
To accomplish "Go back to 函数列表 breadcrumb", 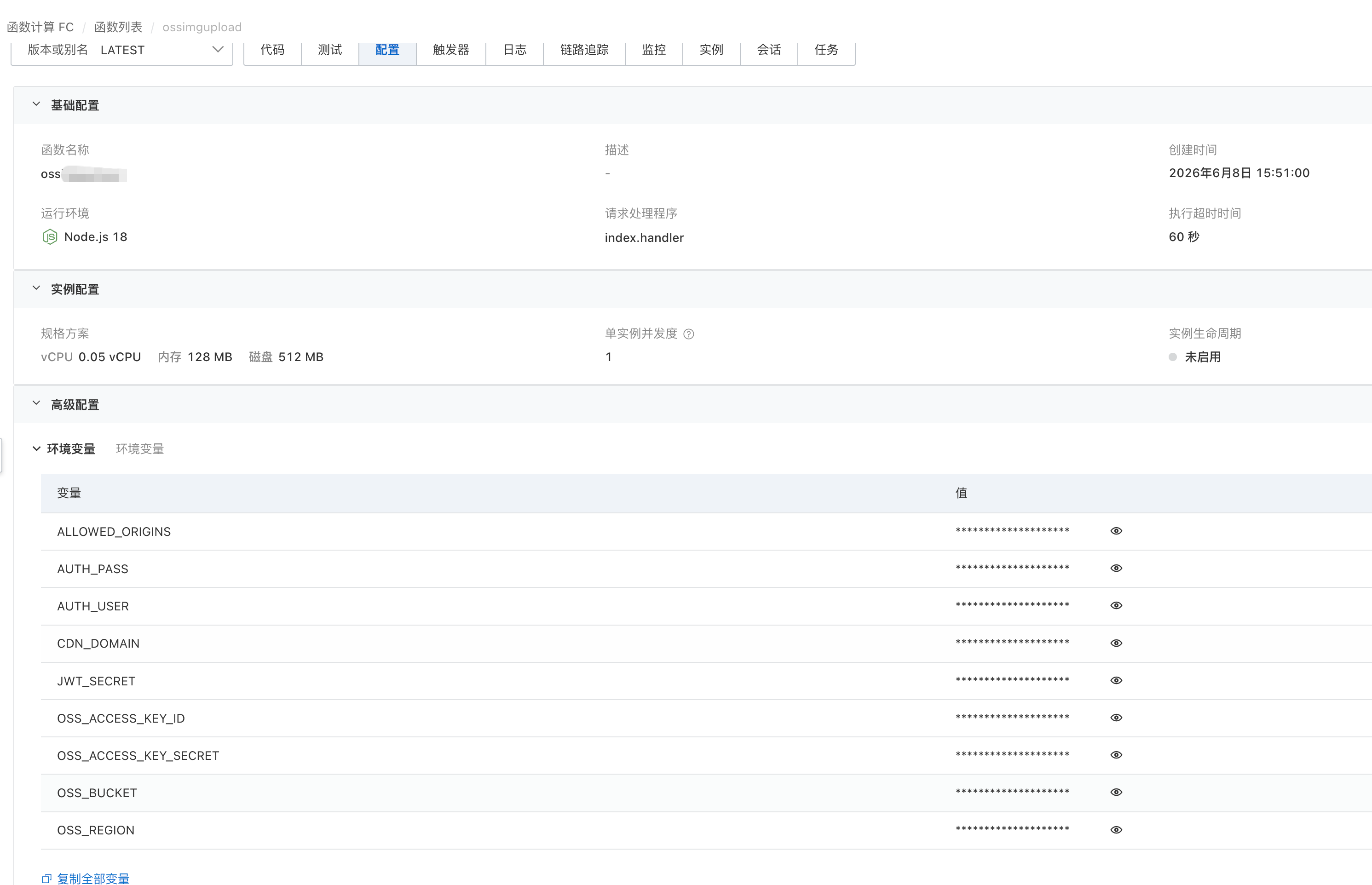I will click(x=118, y=27).
